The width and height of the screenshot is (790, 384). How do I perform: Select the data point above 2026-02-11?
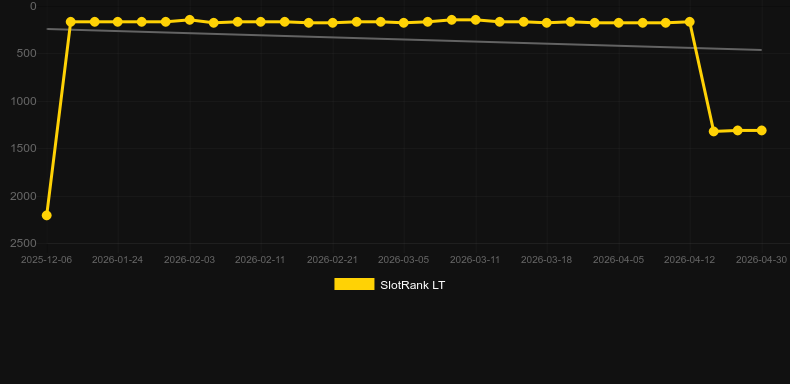click(261, 22)
